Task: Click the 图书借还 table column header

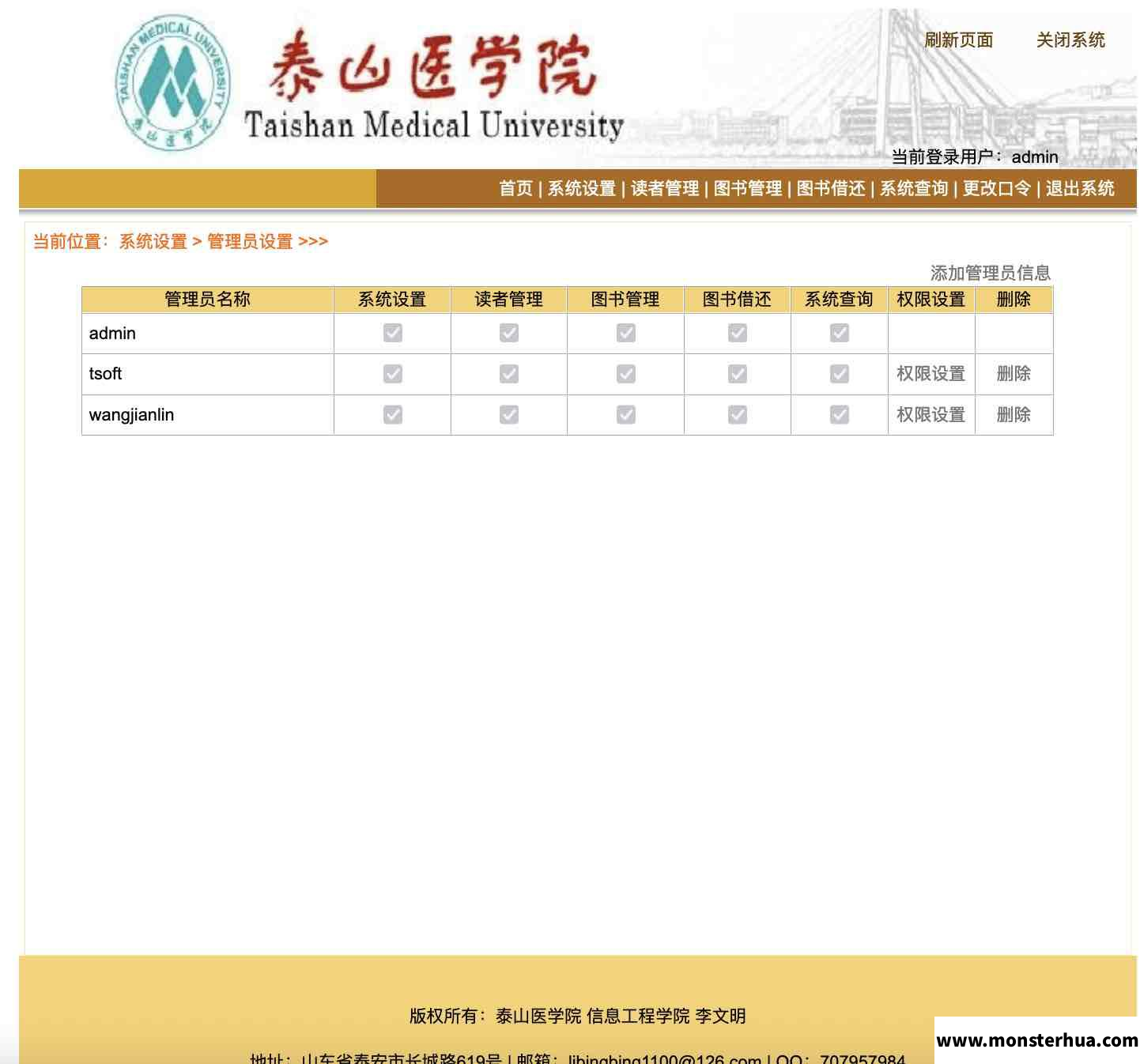Action: pyautogui.click(x=738, y=299)
